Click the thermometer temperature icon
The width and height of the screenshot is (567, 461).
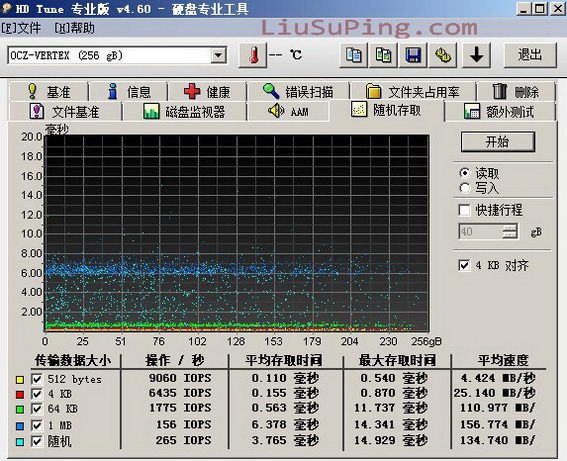[253, 55]
